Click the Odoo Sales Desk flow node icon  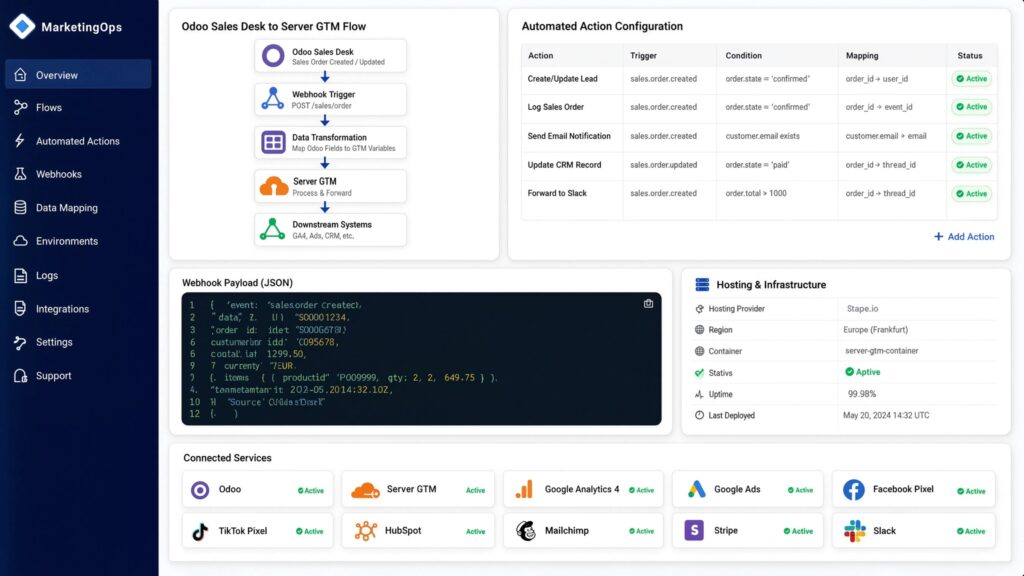click(273, 56)
